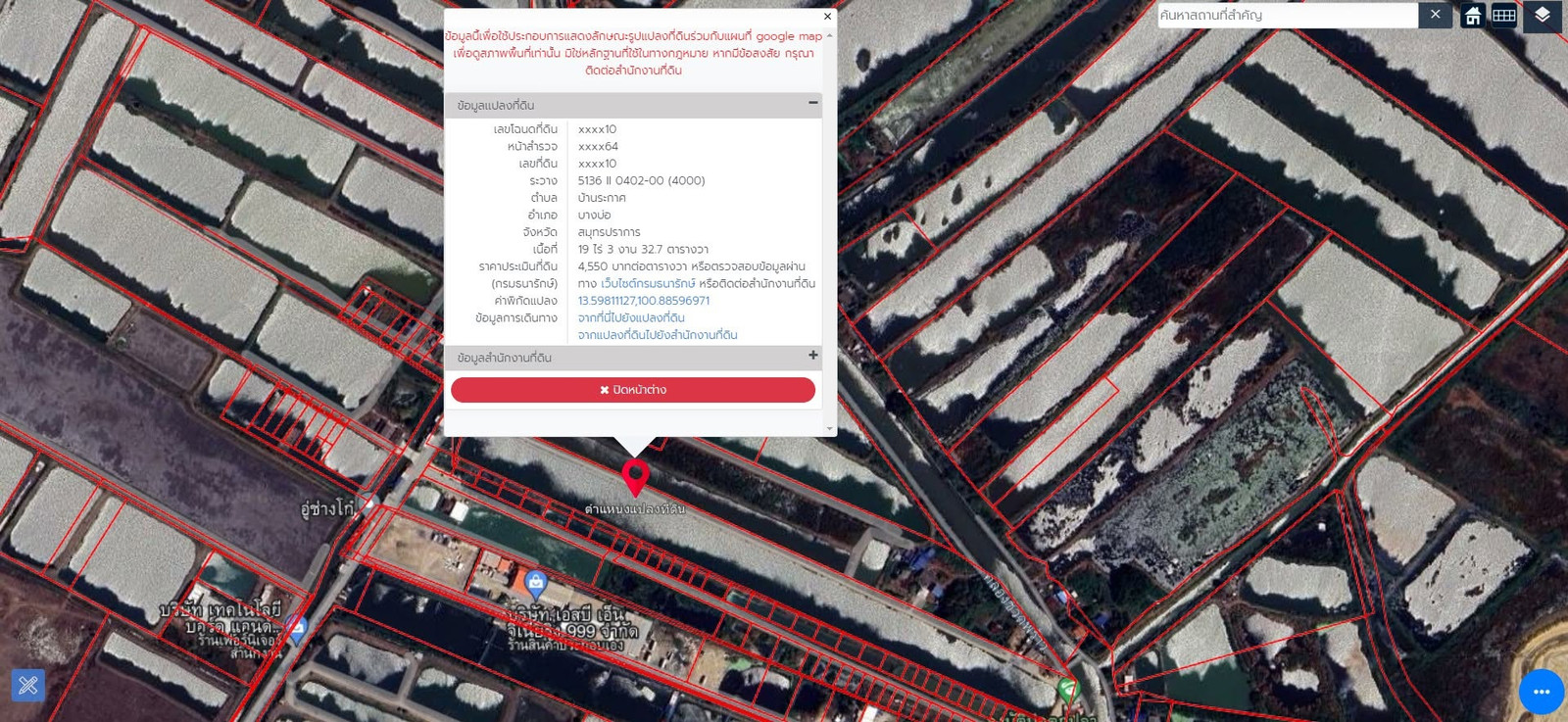The image size is (1568, 722).
Task: Open the blue chat bubble button
Action: [x=1542, y=692]
